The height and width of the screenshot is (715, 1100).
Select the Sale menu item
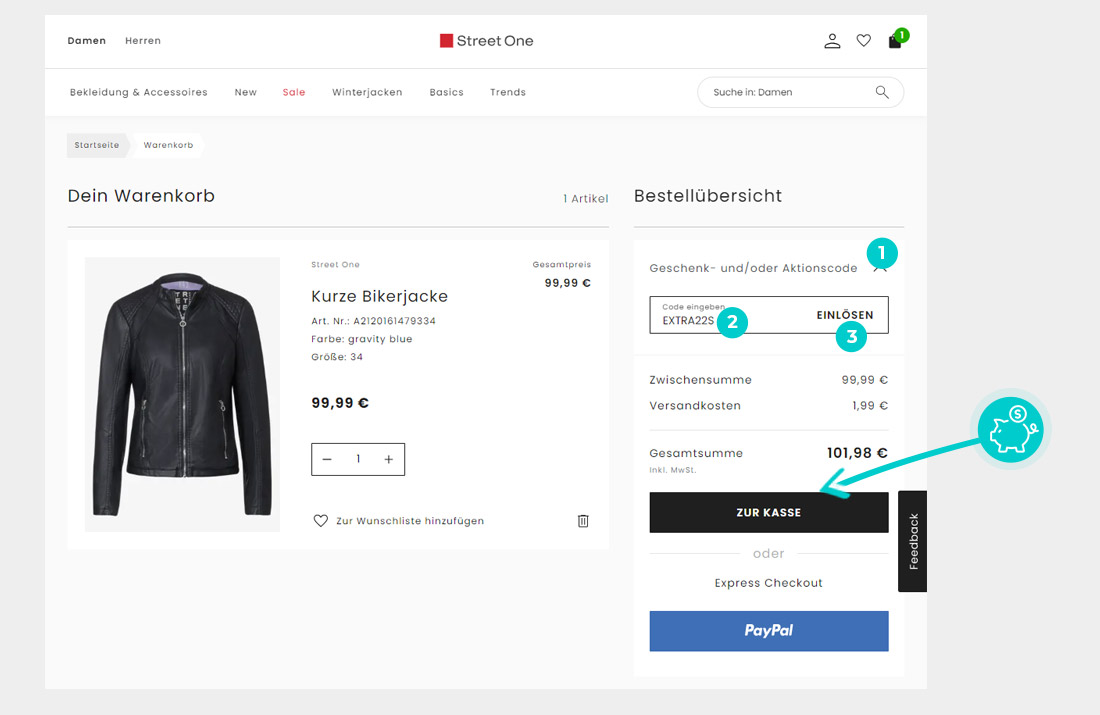[294, 92]
